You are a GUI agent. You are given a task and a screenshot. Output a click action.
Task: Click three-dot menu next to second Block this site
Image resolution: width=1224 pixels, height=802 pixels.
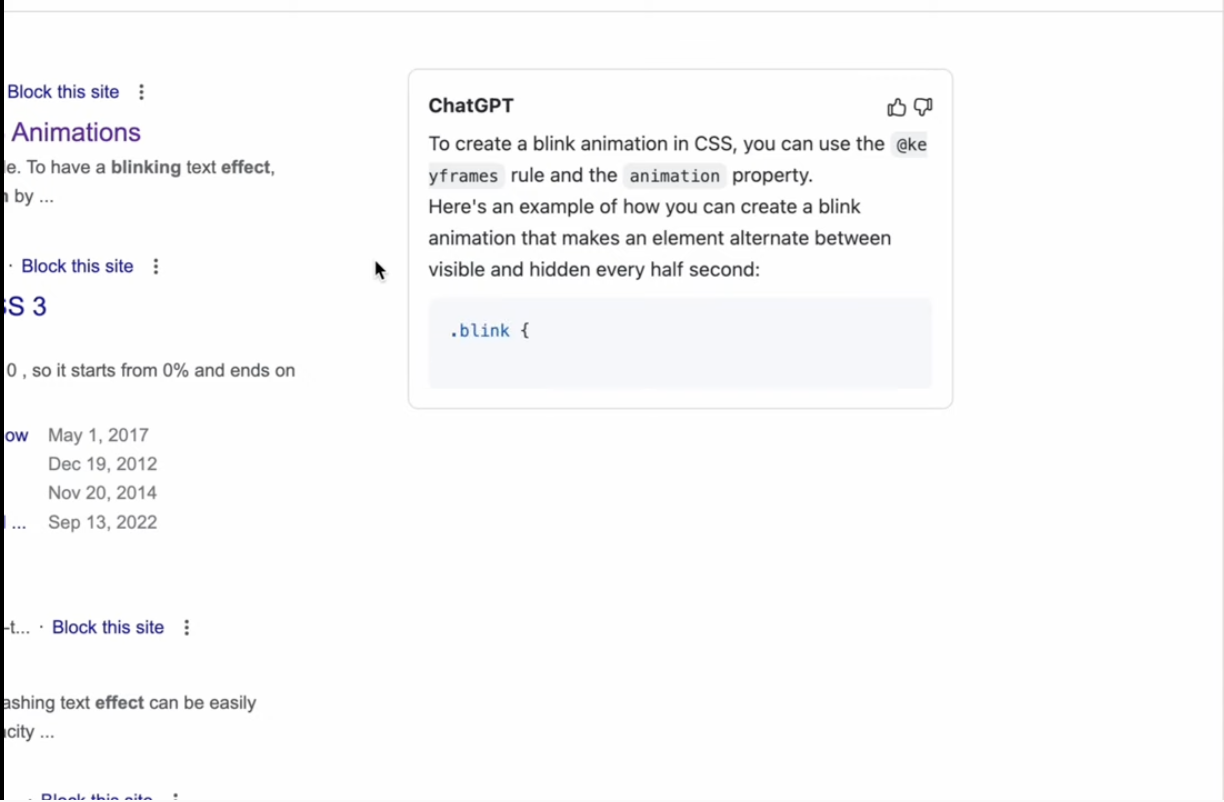[155, 266]
